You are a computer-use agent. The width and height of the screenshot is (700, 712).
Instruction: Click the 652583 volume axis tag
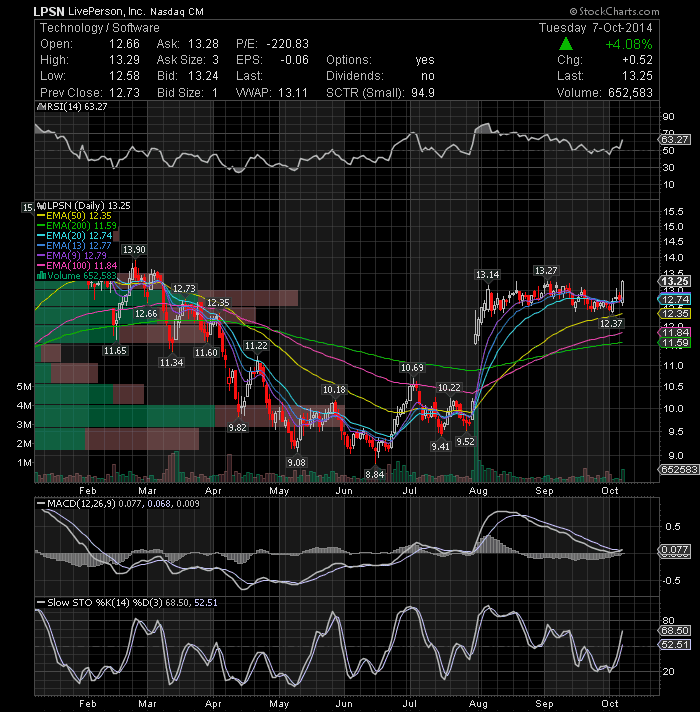click(678, 469)
